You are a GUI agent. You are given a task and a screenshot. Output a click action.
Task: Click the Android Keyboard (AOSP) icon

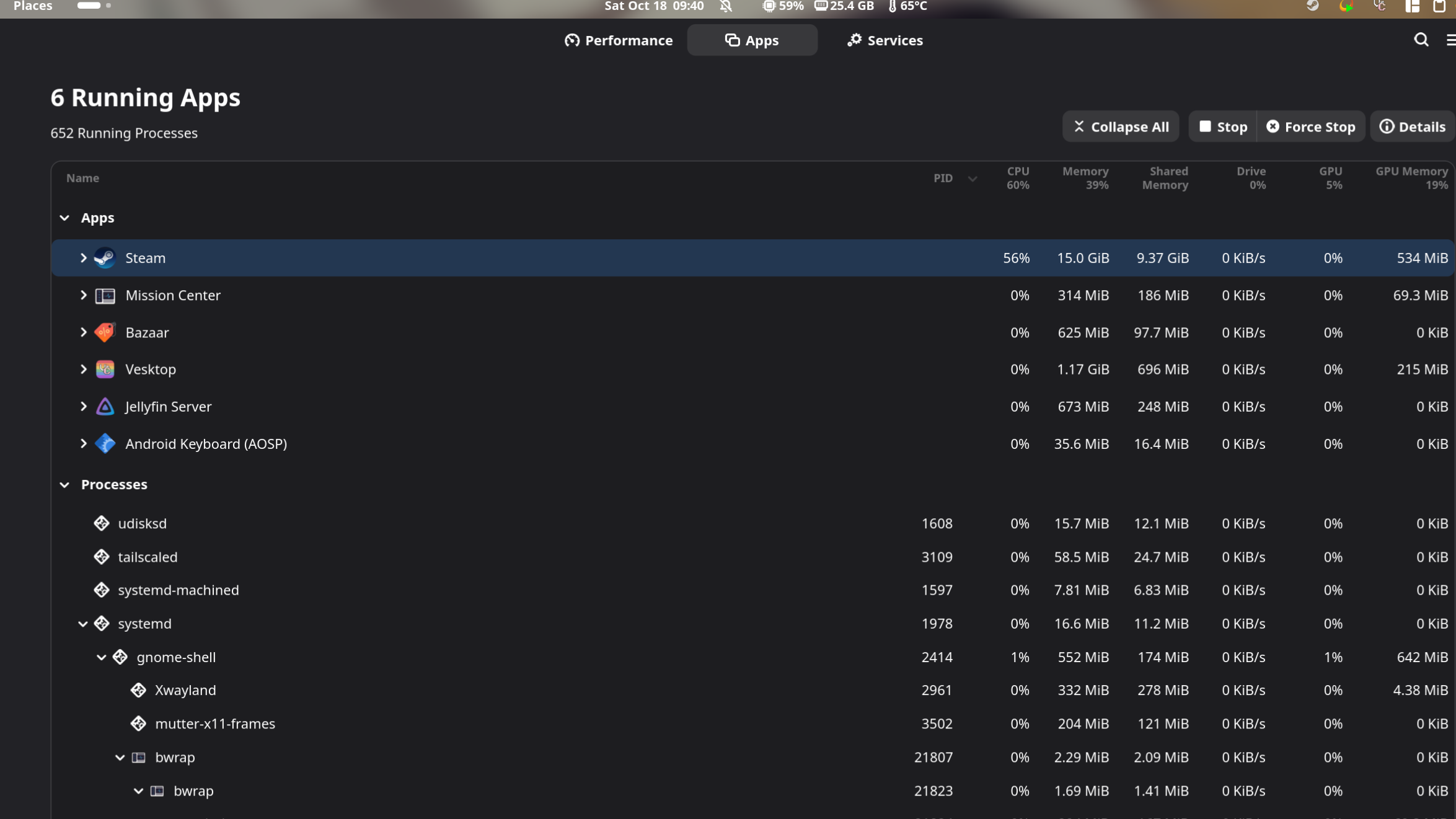pos(105,444)
